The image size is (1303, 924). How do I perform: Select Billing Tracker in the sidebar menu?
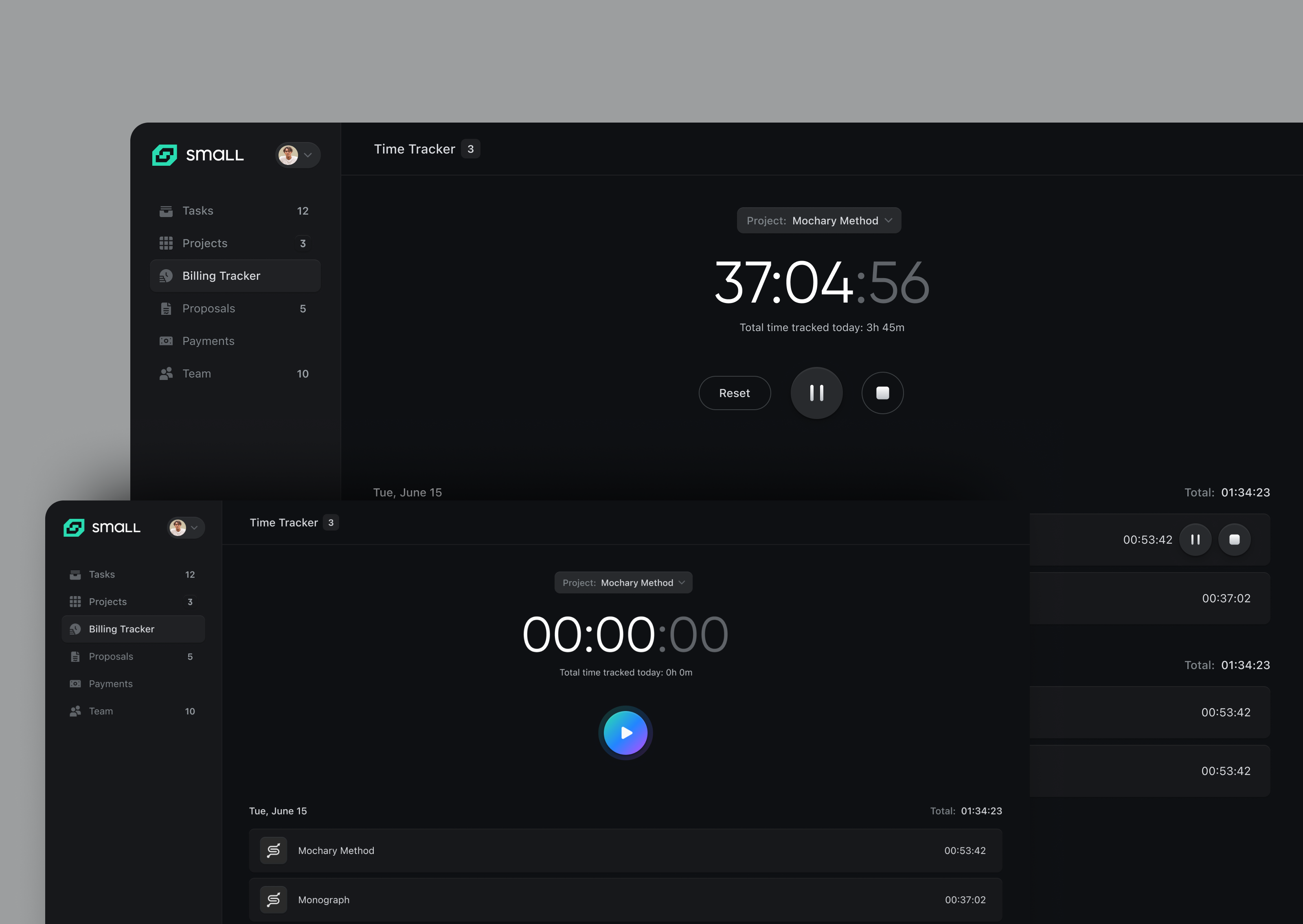(221, 275)
